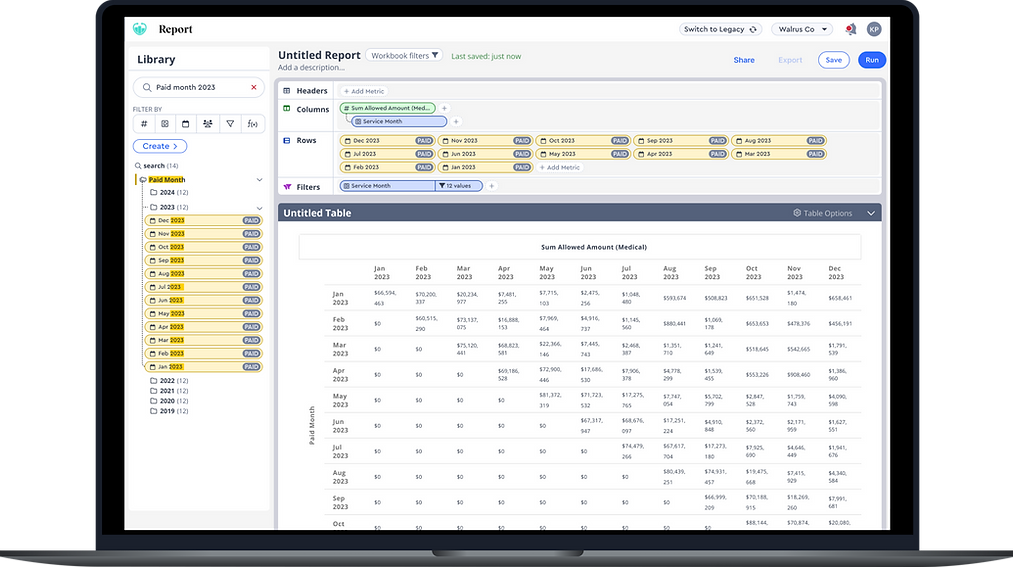Collapse the Untitled Table panel chevron
The width and height of the screenshot is (1013, 567).
(871, 213)
